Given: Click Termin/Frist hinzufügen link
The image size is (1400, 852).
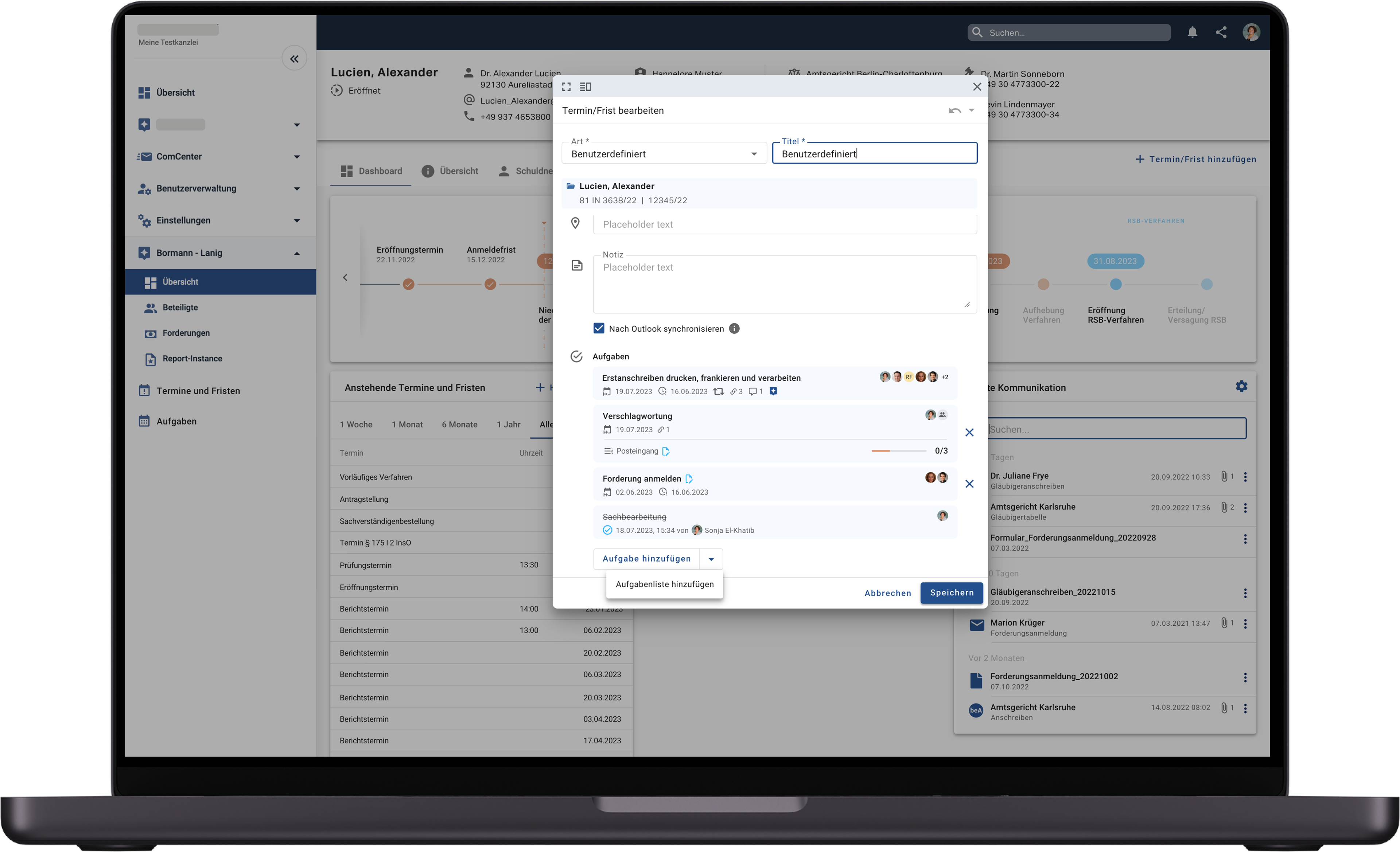Looking at the screenshot, I should (1196, 160).
